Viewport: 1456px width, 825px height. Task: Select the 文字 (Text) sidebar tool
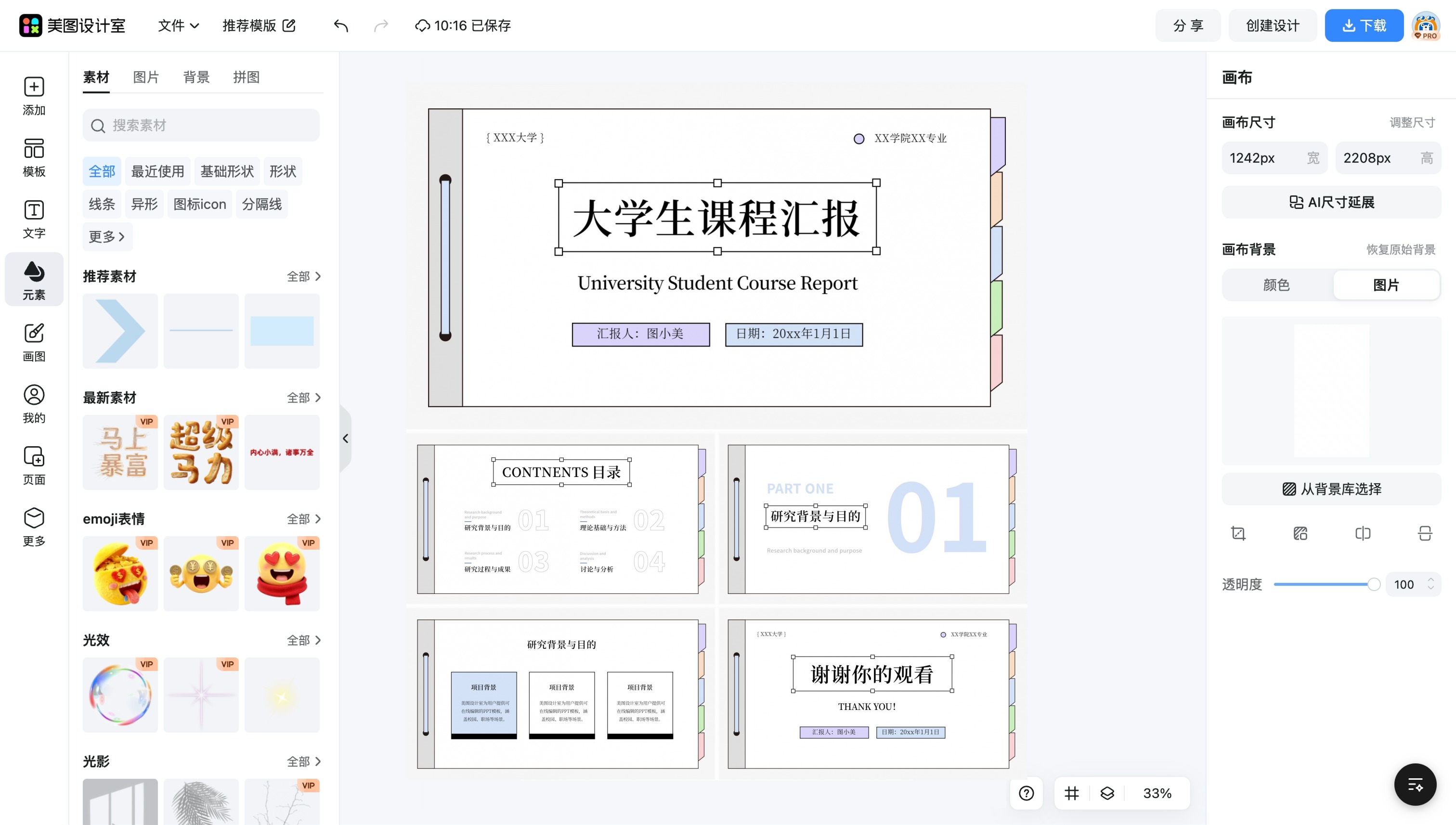[34, 219]
